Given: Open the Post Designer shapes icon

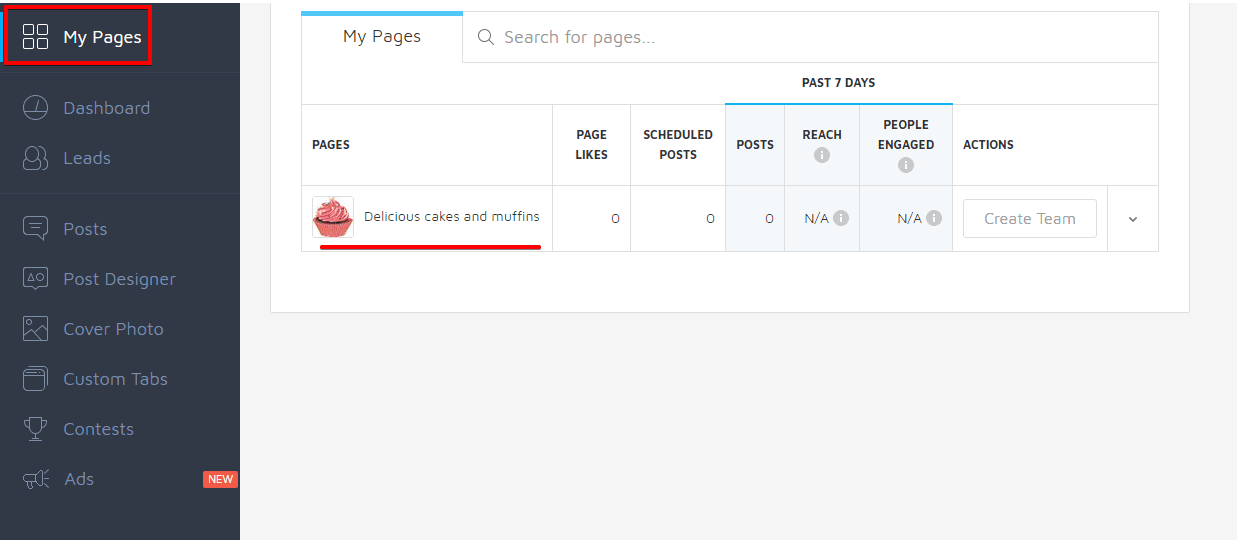Looking at the screenshot, I should [36, 279].
